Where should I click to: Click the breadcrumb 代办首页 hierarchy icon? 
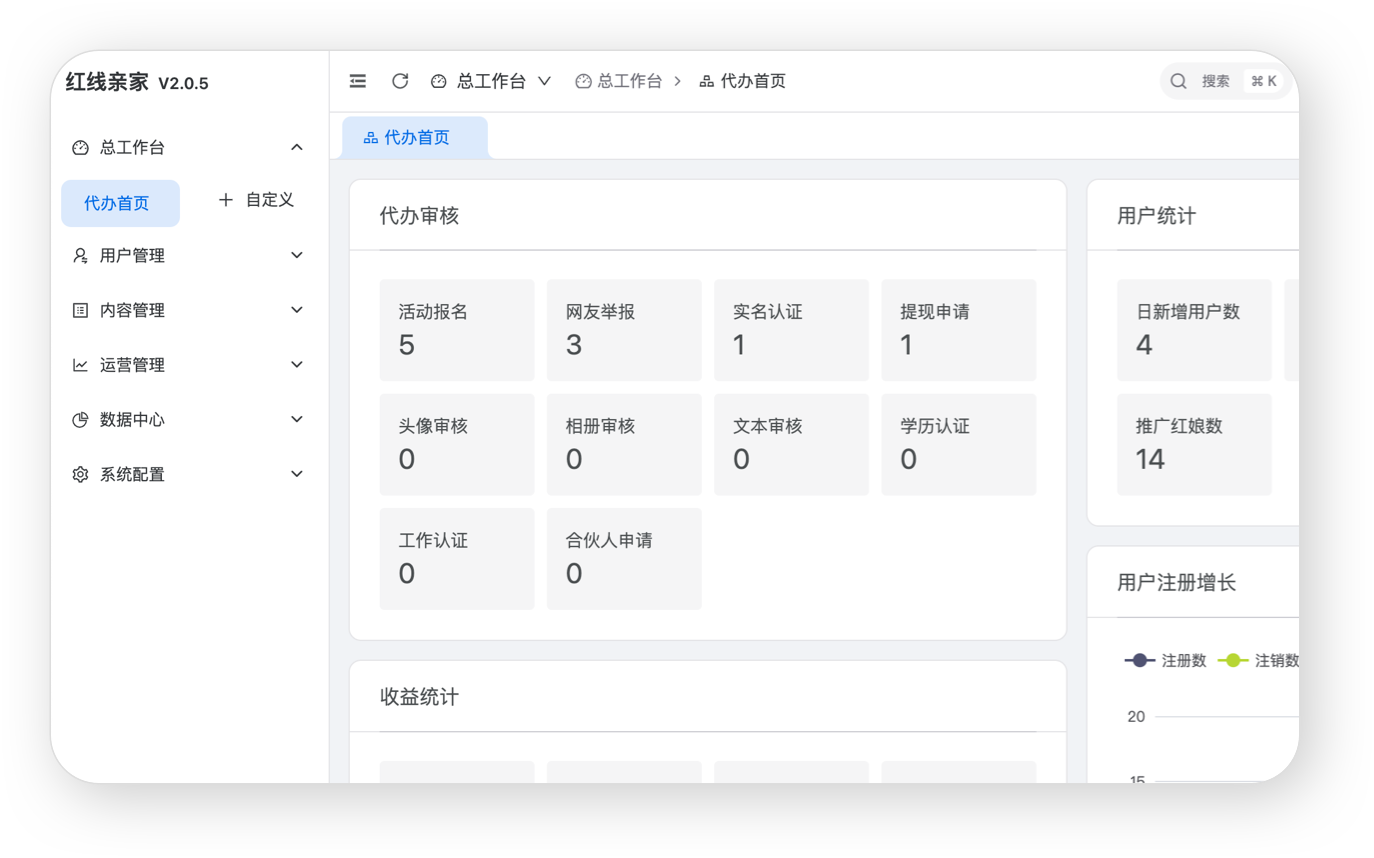(707, 81)
